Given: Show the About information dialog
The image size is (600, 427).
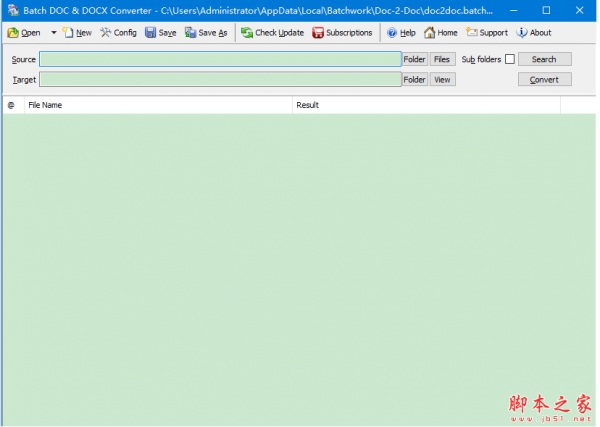Looking at the screenshot, I should [x=533, y=33].
